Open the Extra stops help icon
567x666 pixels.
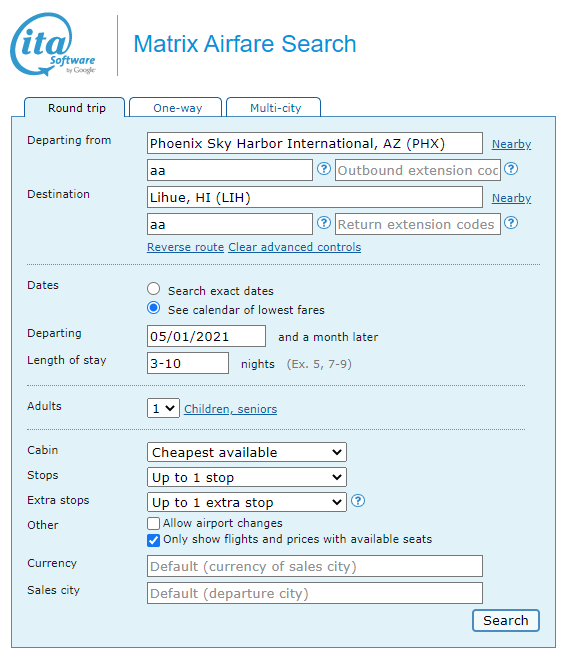(x=358, y=501)
